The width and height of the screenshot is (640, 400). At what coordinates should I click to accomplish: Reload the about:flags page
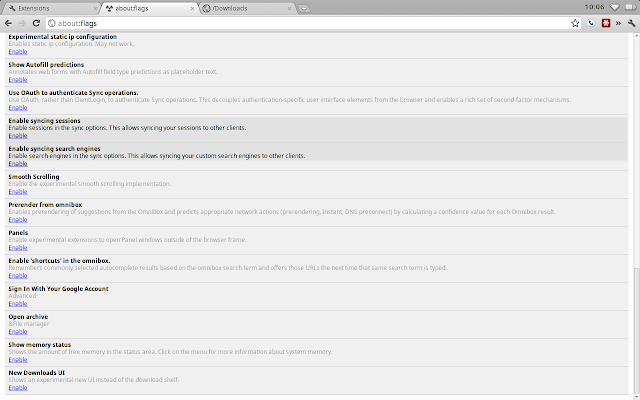tap(36, 23)
